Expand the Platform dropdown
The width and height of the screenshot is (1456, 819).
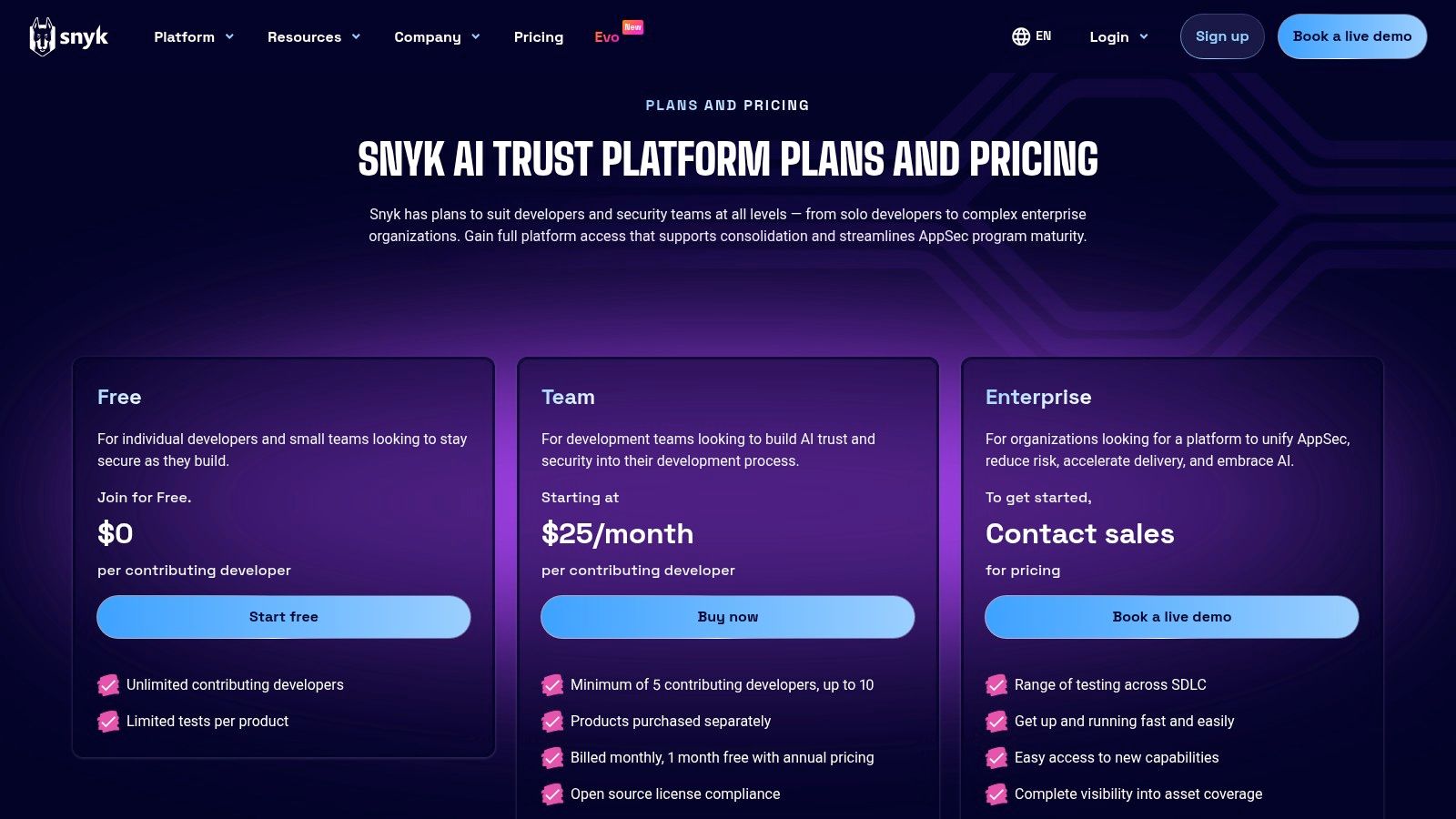[193, 36]
